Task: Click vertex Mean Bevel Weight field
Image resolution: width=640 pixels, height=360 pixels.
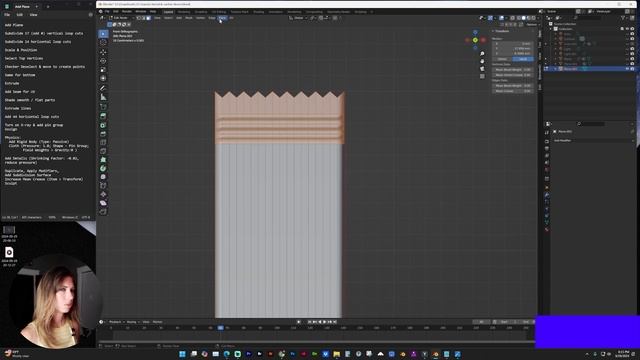Action: 513,70
